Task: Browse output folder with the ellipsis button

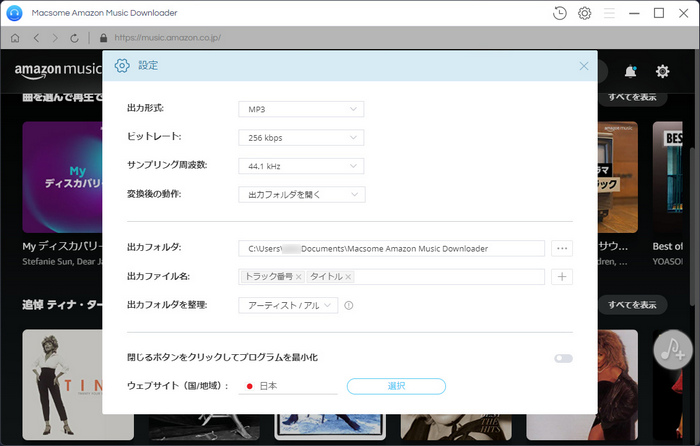Action: (562, 248)
